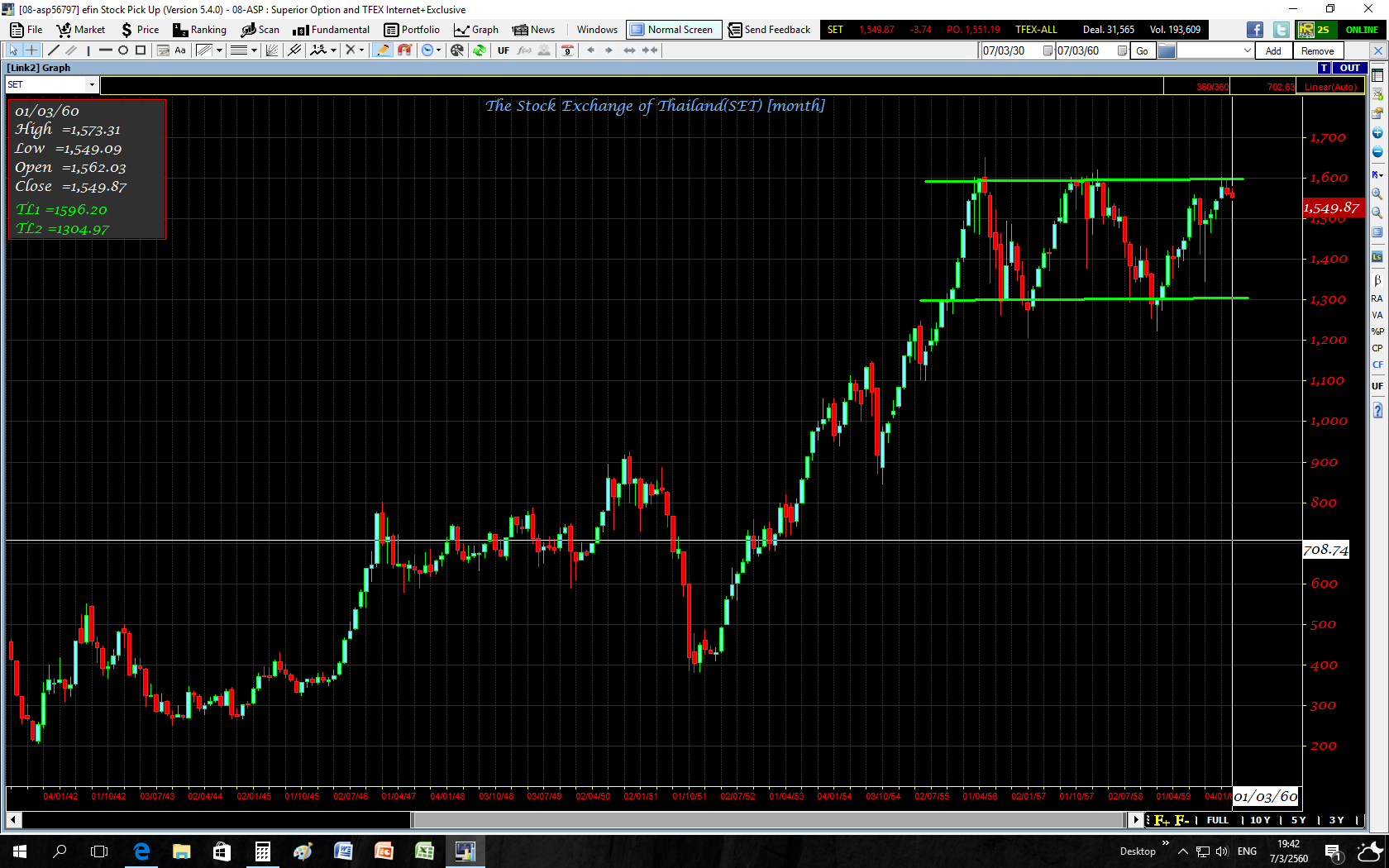This screenshot has width=1389, height=868.
Task: Toggle the VA indicator in sidebar
Action: coord(1377,315)
